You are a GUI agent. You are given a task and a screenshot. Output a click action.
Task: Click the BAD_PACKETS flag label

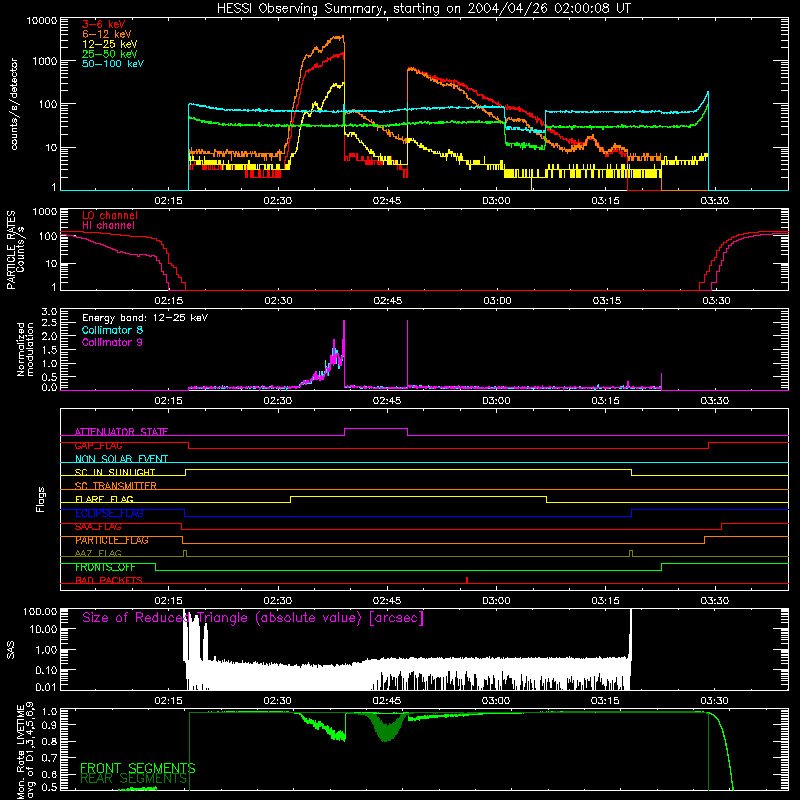pyautogui.click(x=109, y=580)
